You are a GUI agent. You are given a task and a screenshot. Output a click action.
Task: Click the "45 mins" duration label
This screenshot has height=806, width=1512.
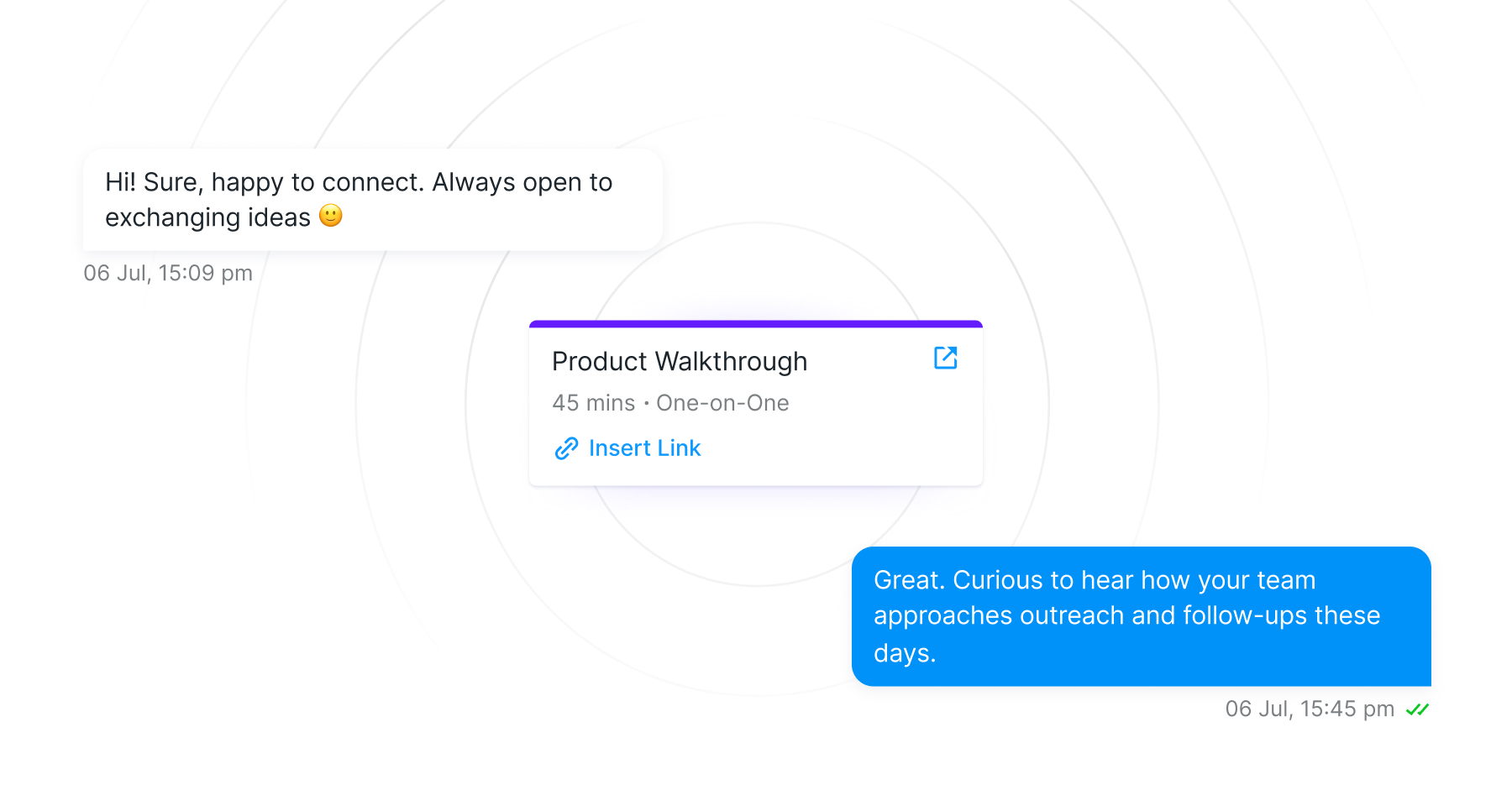pos(593,403)
